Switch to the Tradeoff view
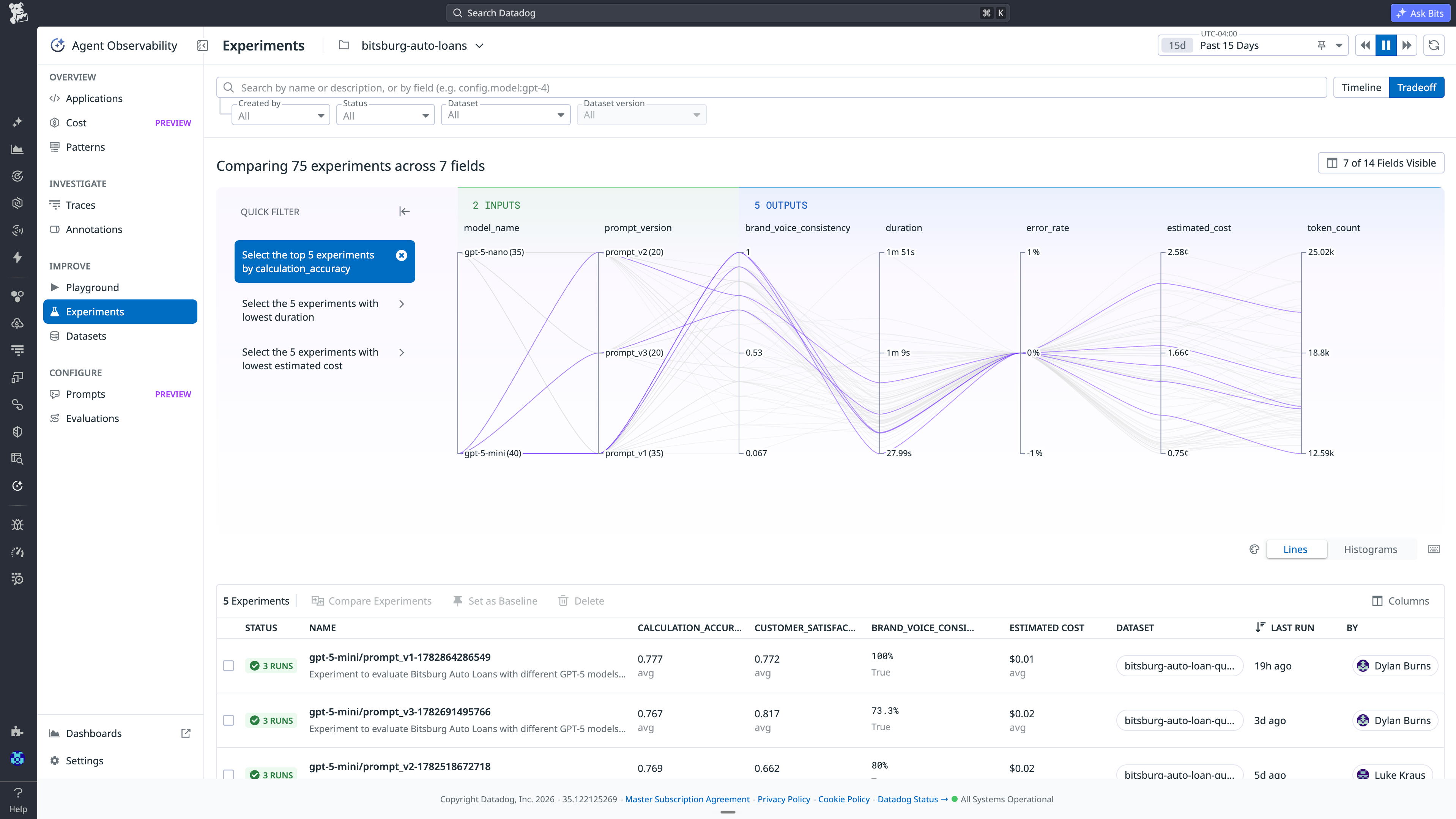 pyautogui.click(x=1417, y=88)
